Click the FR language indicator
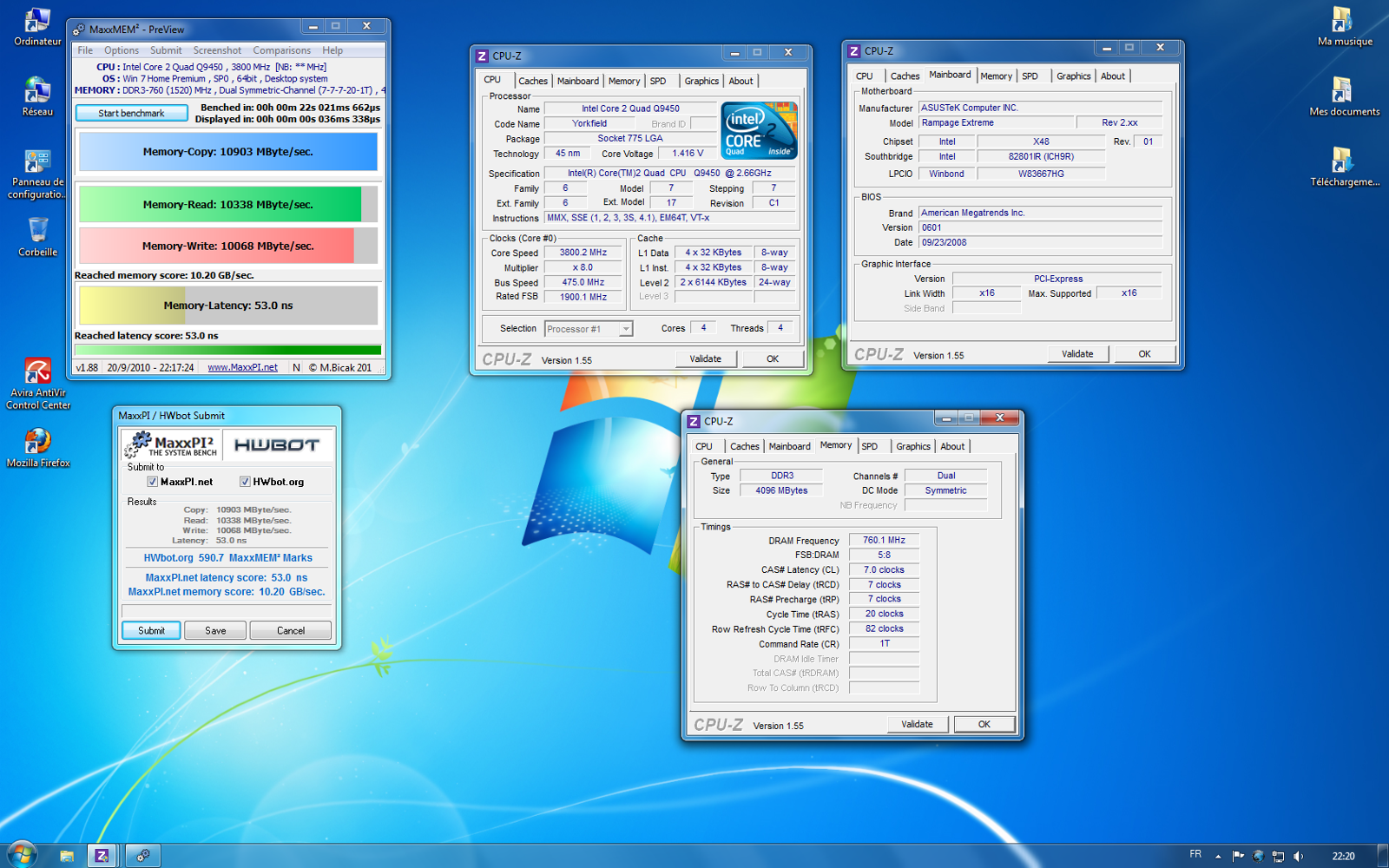The width and height of the screenshot is (1389, 868). pos(1195,855)
